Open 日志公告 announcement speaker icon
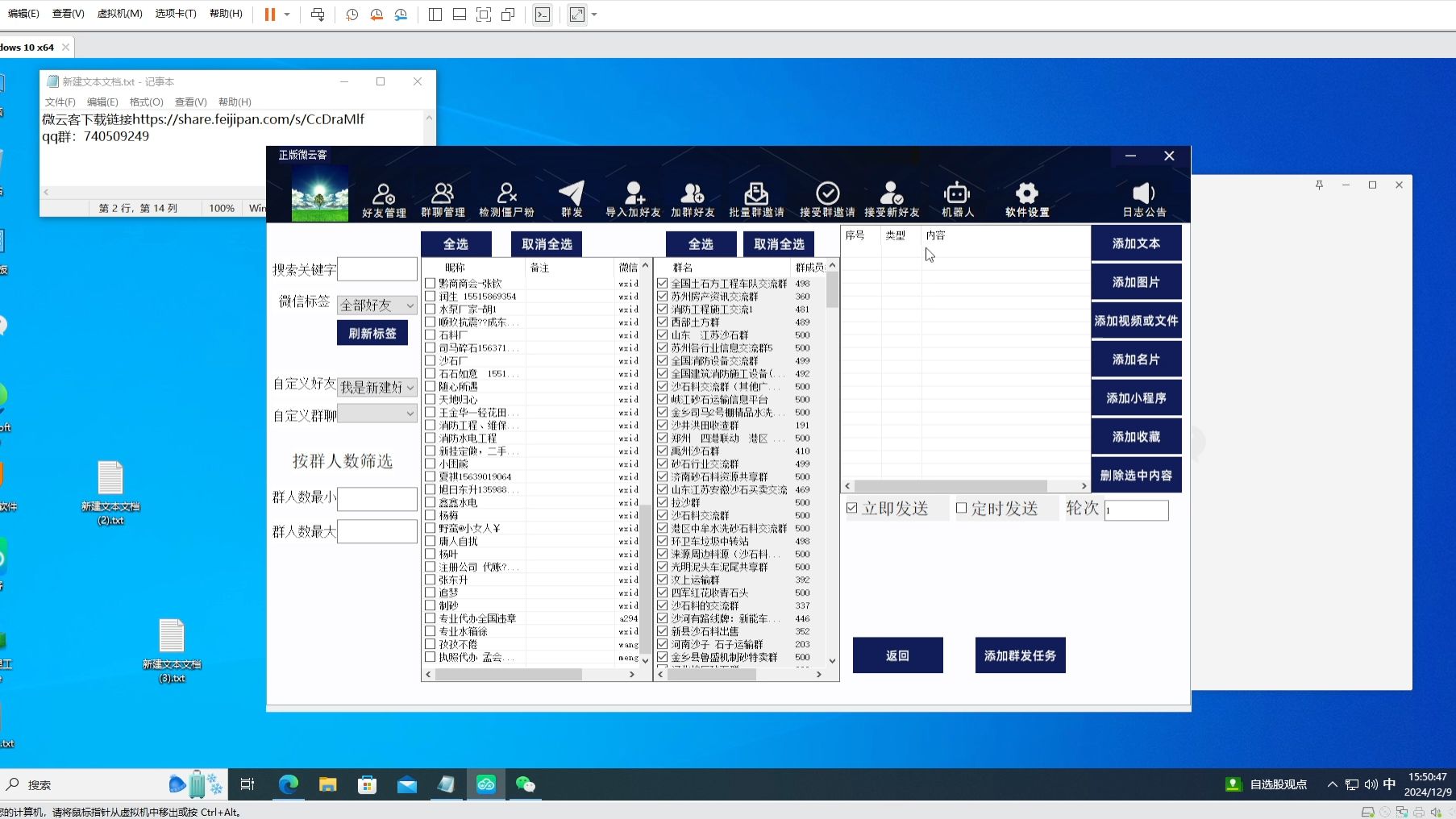Viewport: 1456px width, 819px height. [x=1144, y=198]
